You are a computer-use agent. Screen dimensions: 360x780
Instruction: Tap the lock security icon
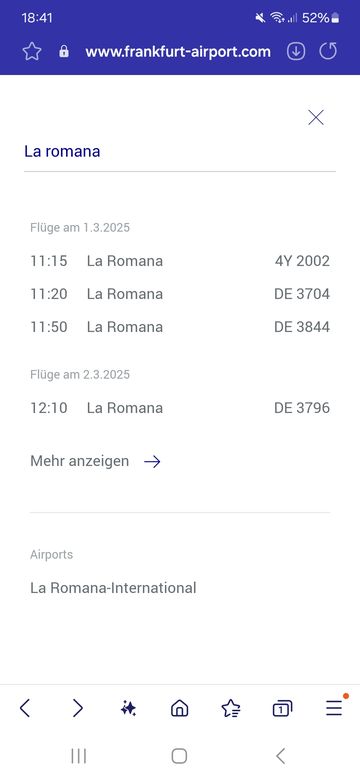pyautogui.click(x=64, y=51)
